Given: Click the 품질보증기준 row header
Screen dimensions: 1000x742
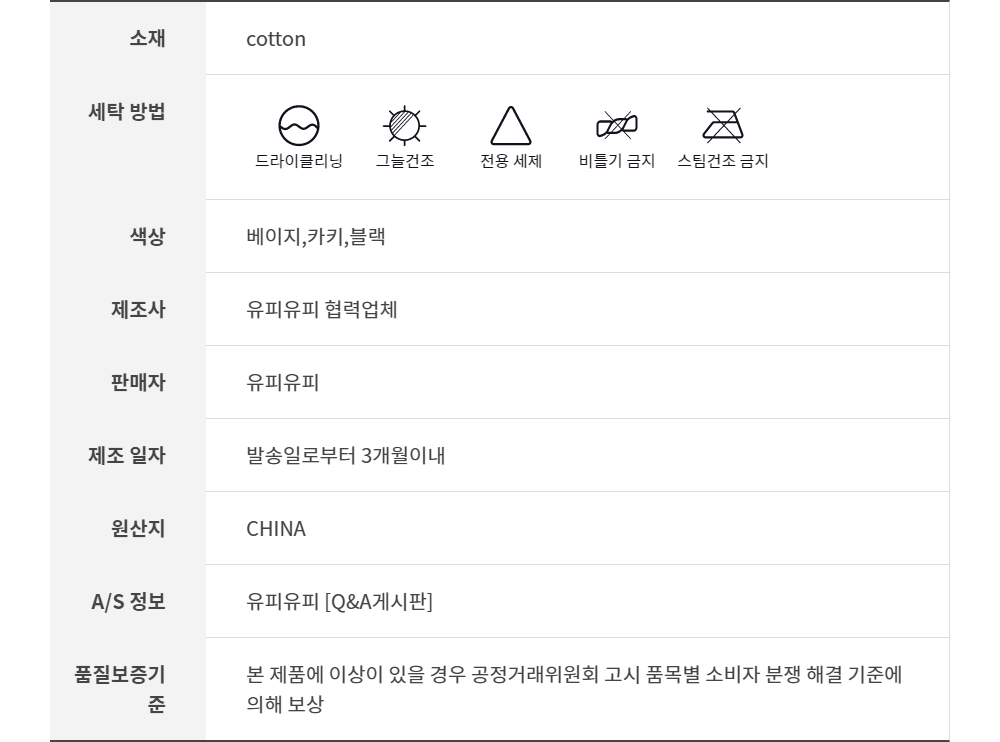Looking at the screenshot, I should 120,689.
